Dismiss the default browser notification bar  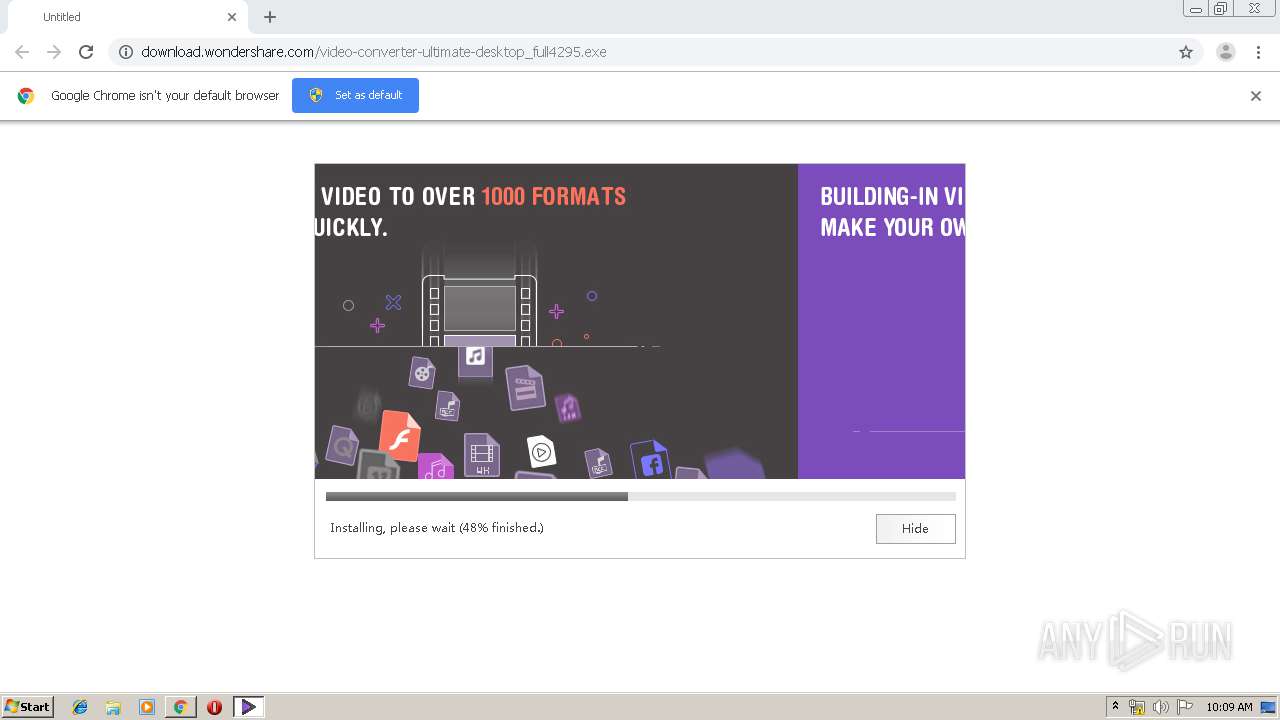[1255, 96]
